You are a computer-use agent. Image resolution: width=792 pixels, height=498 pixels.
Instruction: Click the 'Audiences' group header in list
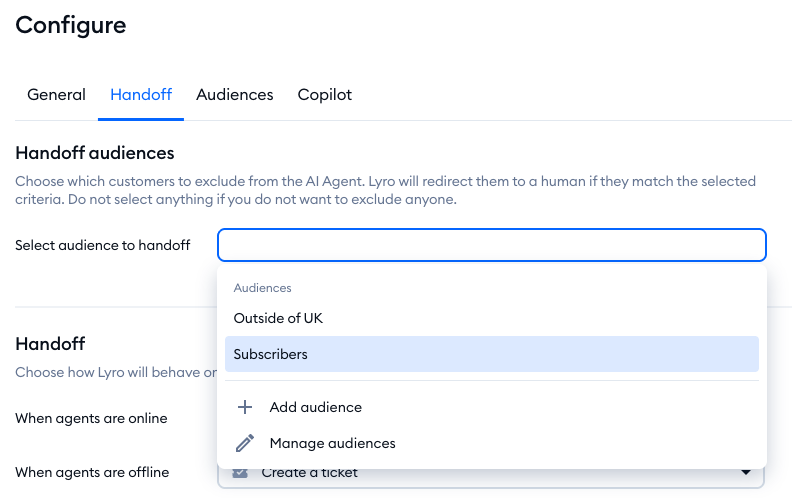pyautogui.click(x=262, y=288)
